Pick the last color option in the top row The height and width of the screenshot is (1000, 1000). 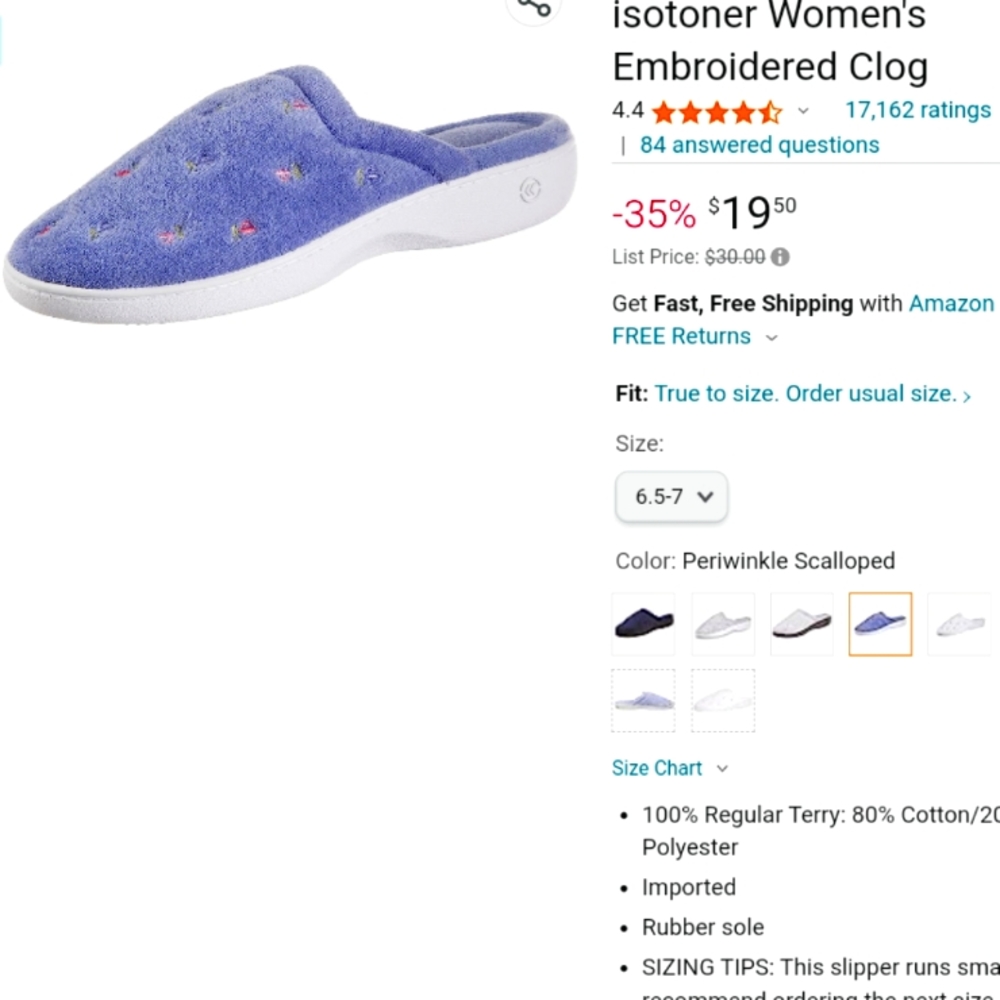[958, 623]
